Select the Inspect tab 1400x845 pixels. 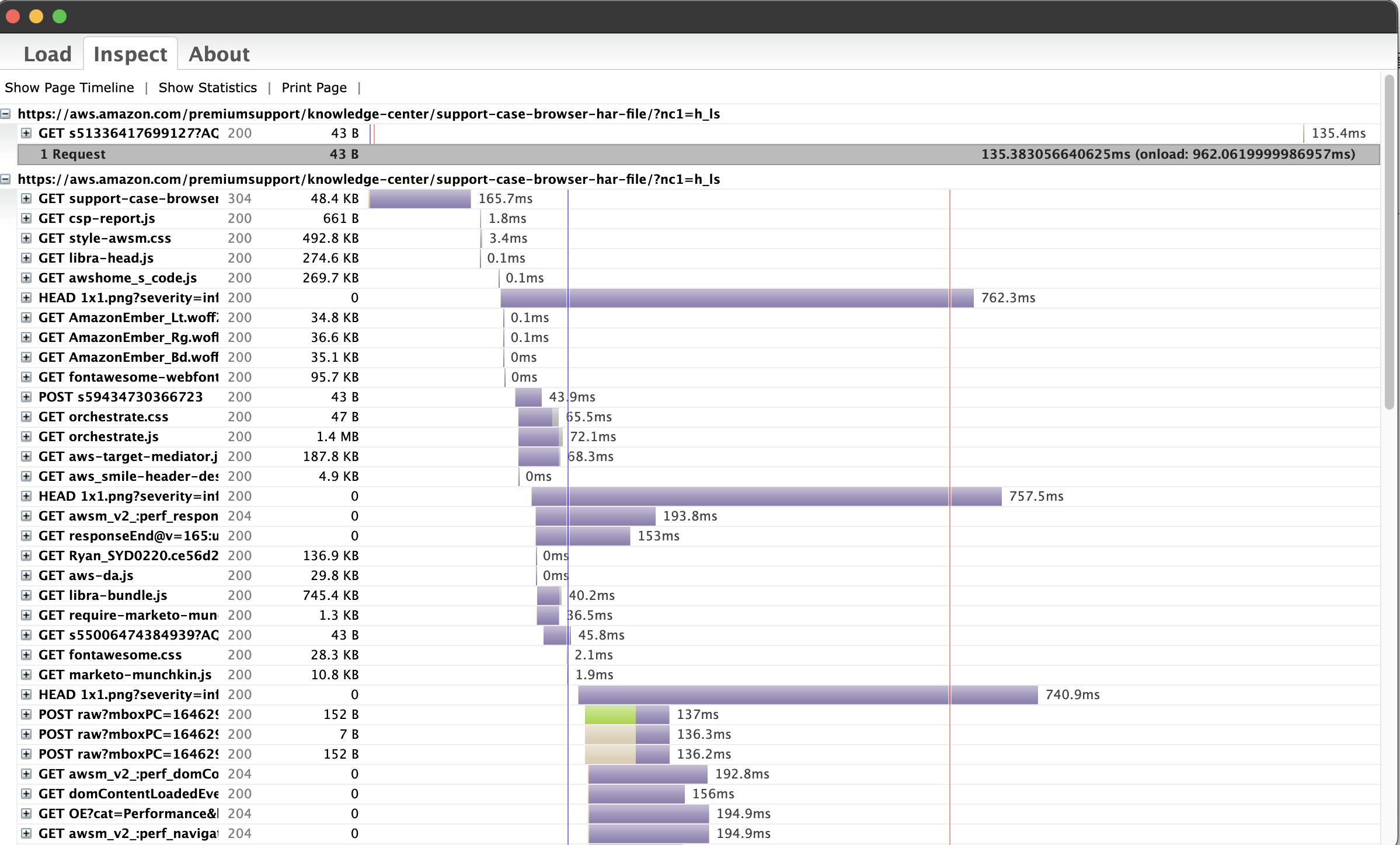(x=130, y=54)
